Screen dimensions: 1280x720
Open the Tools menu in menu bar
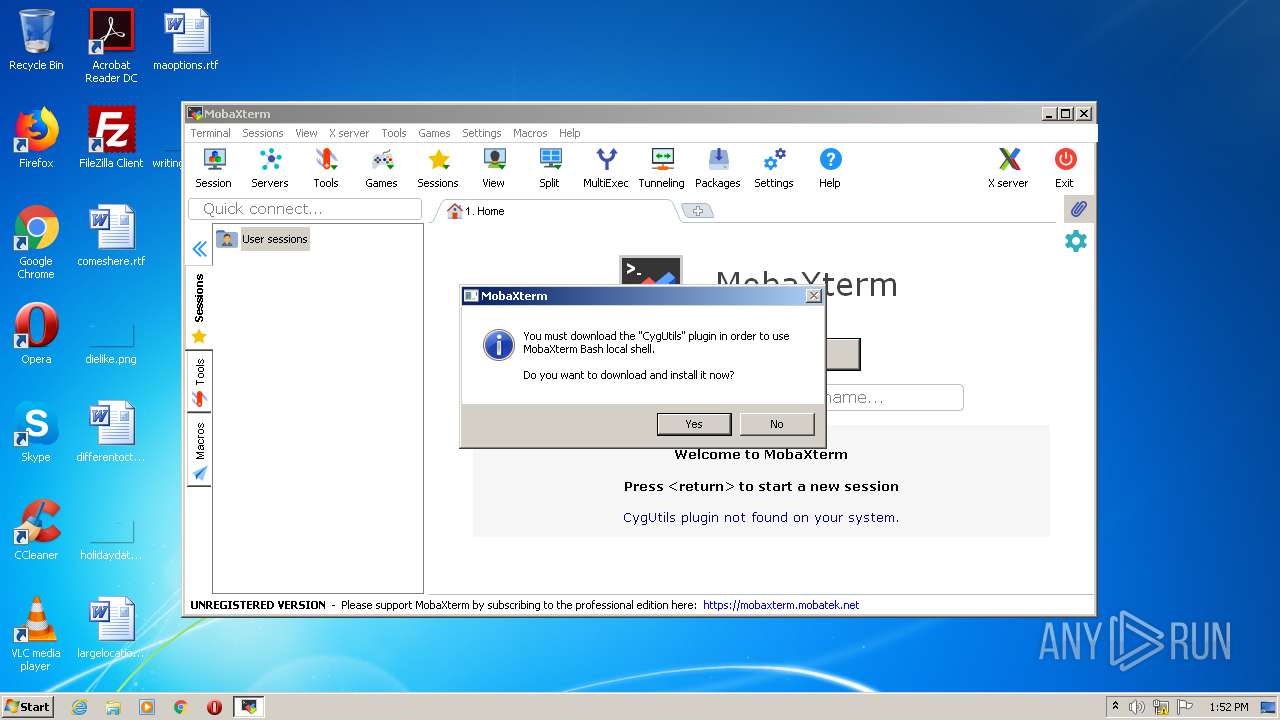394,133
